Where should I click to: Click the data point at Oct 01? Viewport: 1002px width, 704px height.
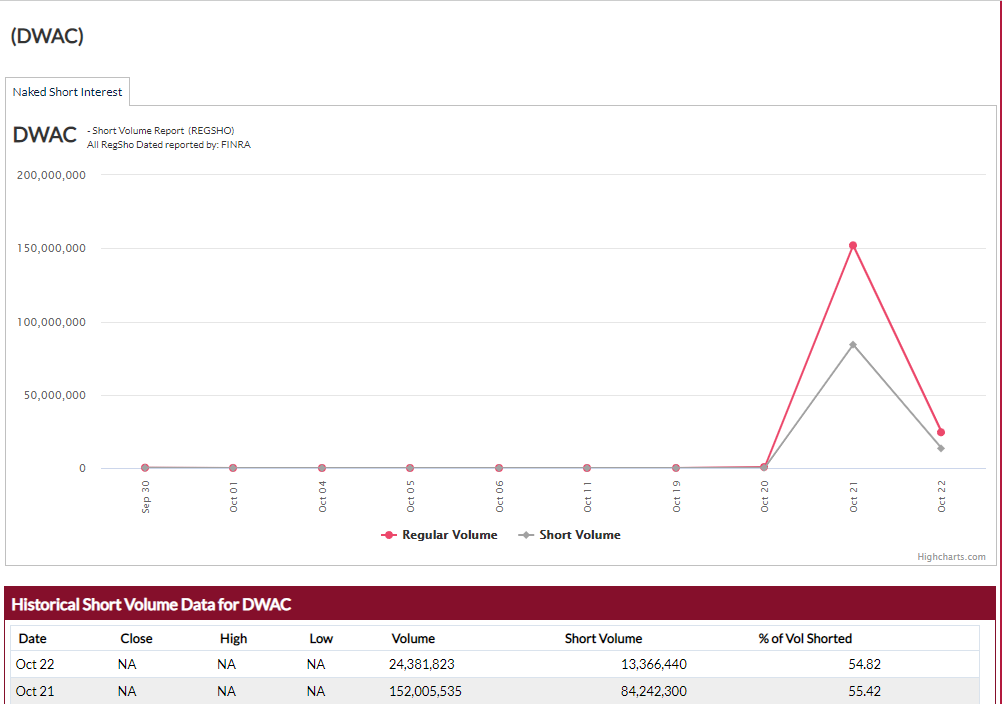(233, 468)
